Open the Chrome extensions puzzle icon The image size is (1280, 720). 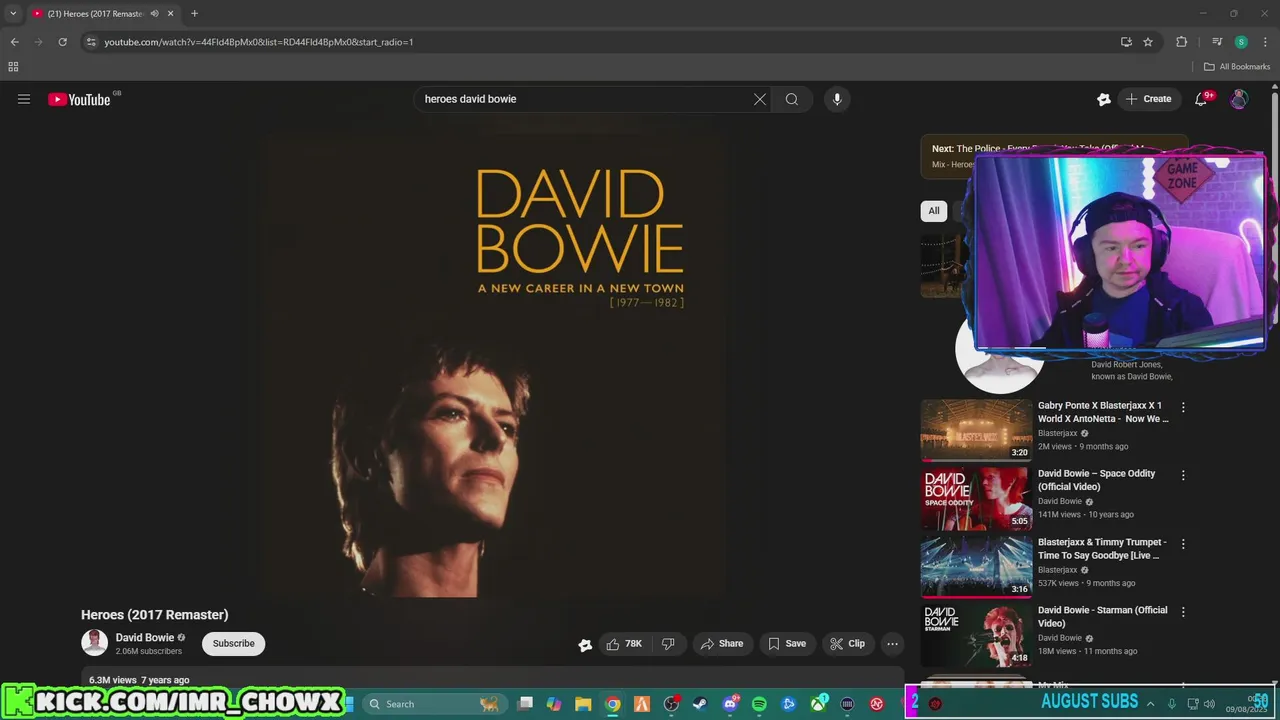pos(1181,42)
